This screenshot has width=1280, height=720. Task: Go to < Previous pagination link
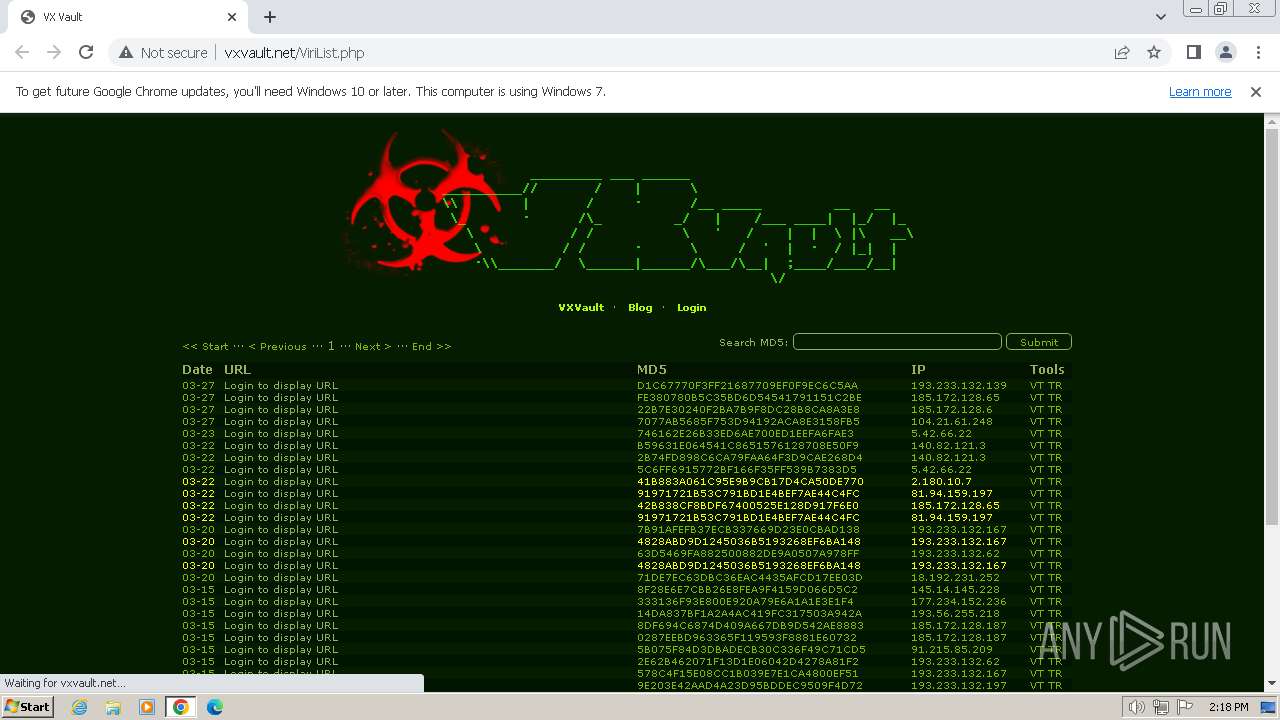click(277, 346)
